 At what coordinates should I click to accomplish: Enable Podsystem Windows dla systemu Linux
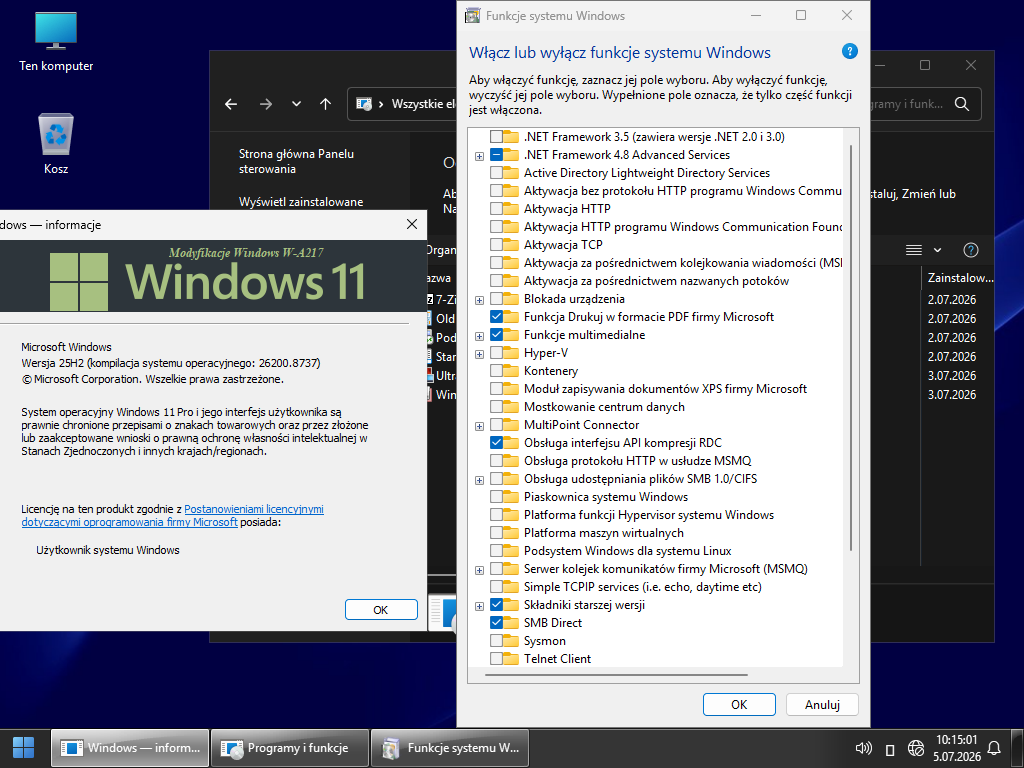[496, 551]
